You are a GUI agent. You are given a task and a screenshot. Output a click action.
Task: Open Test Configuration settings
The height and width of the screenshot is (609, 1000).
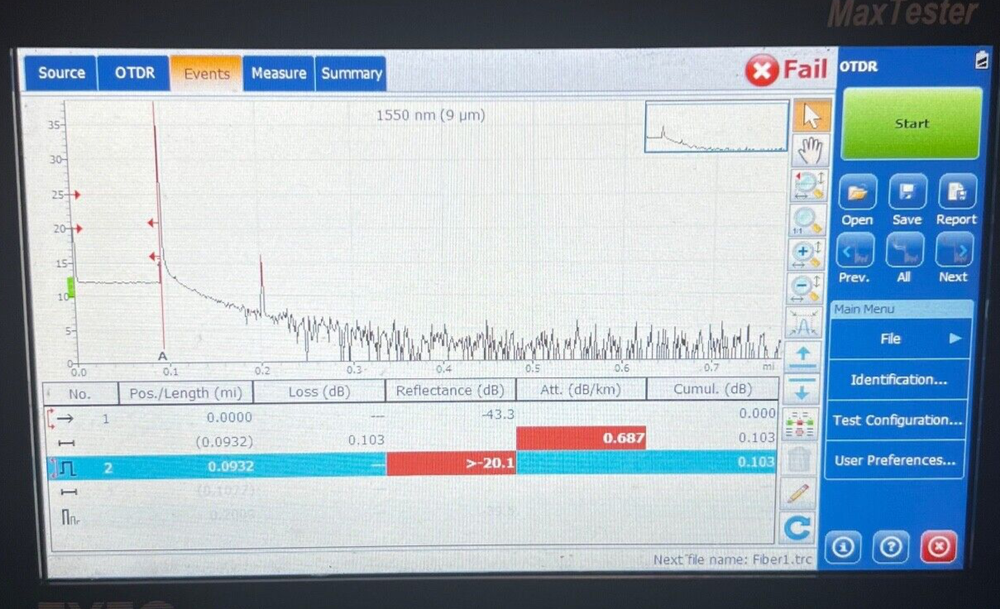[894, 420]
